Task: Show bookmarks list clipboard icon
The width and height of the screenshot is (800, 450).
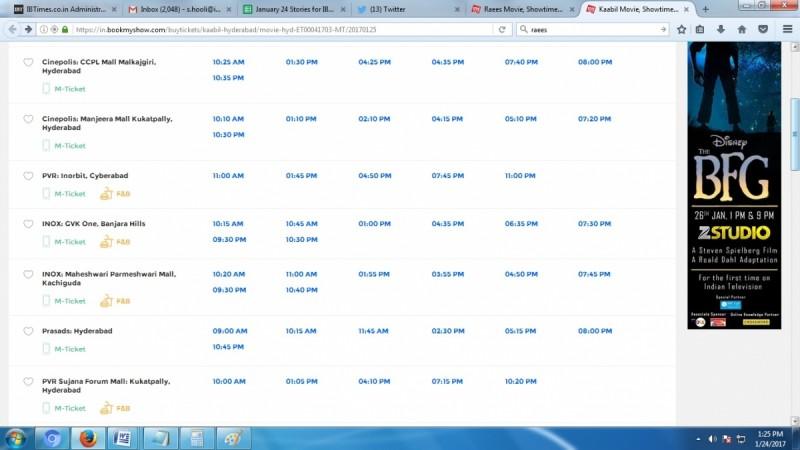Action: (700, 30)
